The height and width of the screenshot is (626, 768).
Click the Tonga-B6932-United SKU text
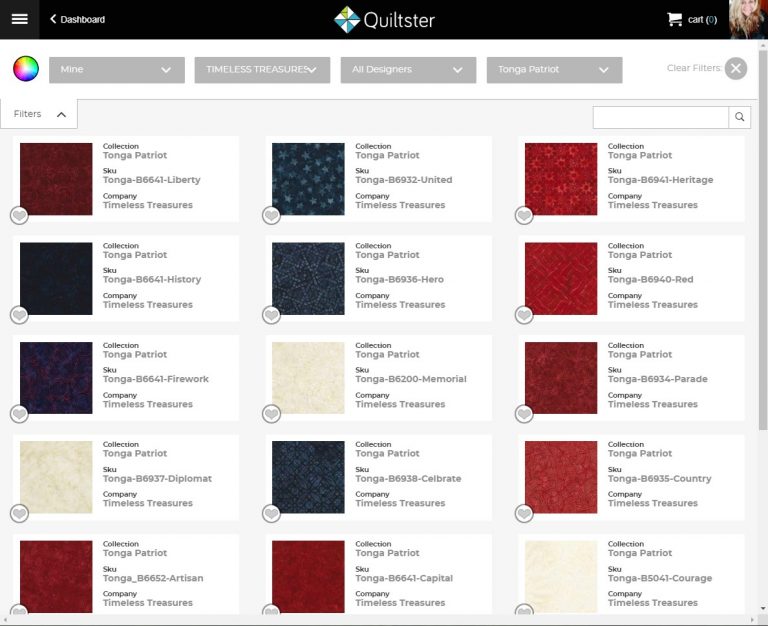point(404,180)
